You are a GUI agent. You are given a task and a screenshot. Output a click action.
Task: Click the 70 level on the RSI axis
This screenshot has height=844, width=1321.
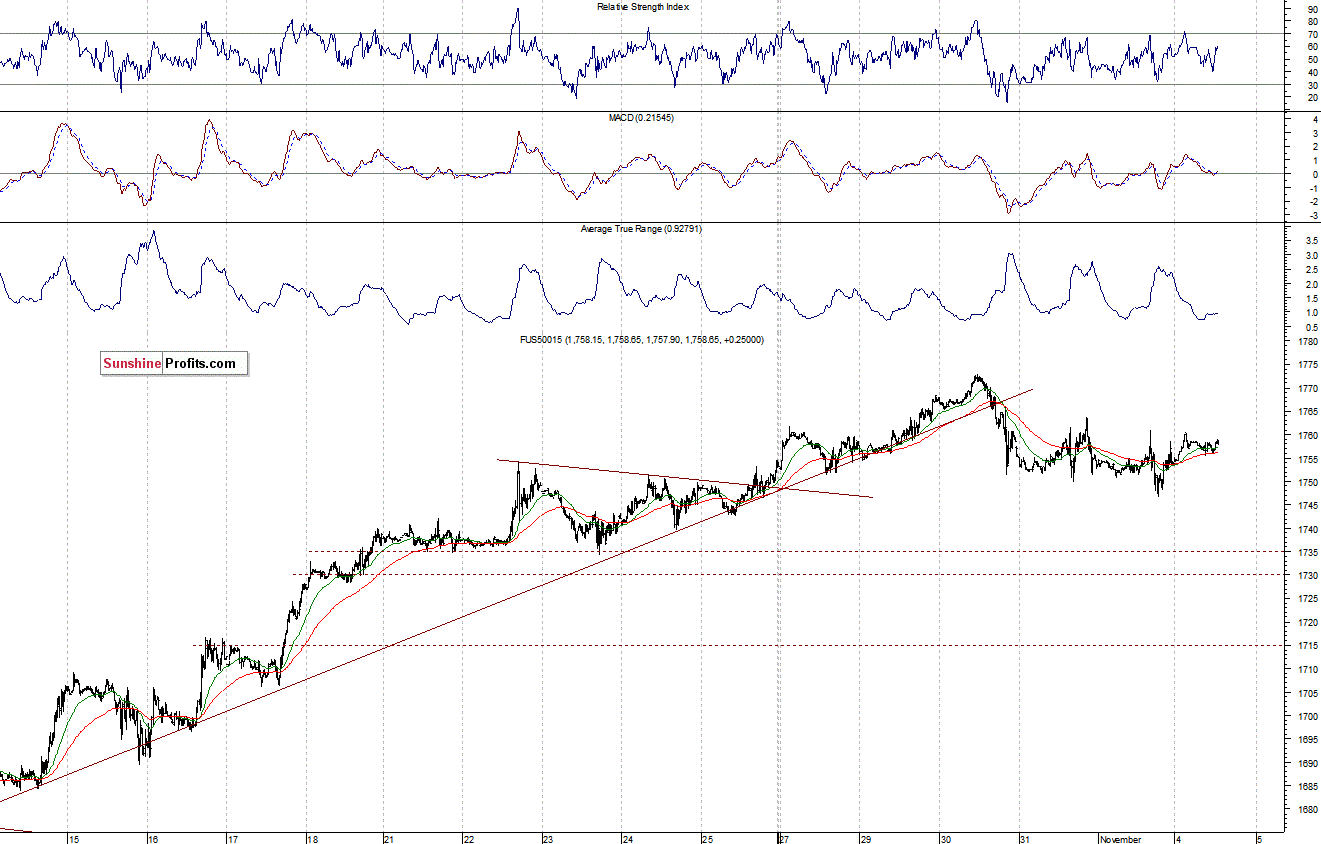[1312, 35]
